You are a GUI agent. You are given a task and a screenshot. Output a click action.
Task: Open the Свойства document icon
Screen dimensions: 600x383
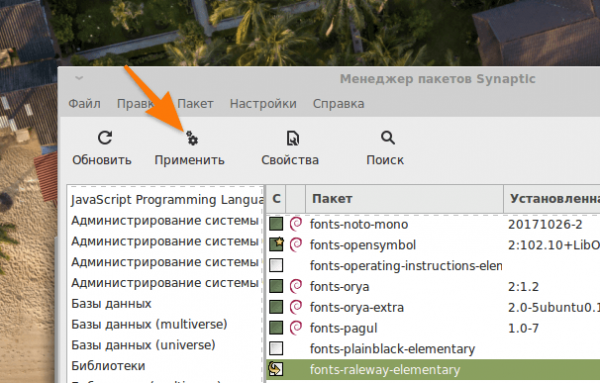tap(293, 138)
